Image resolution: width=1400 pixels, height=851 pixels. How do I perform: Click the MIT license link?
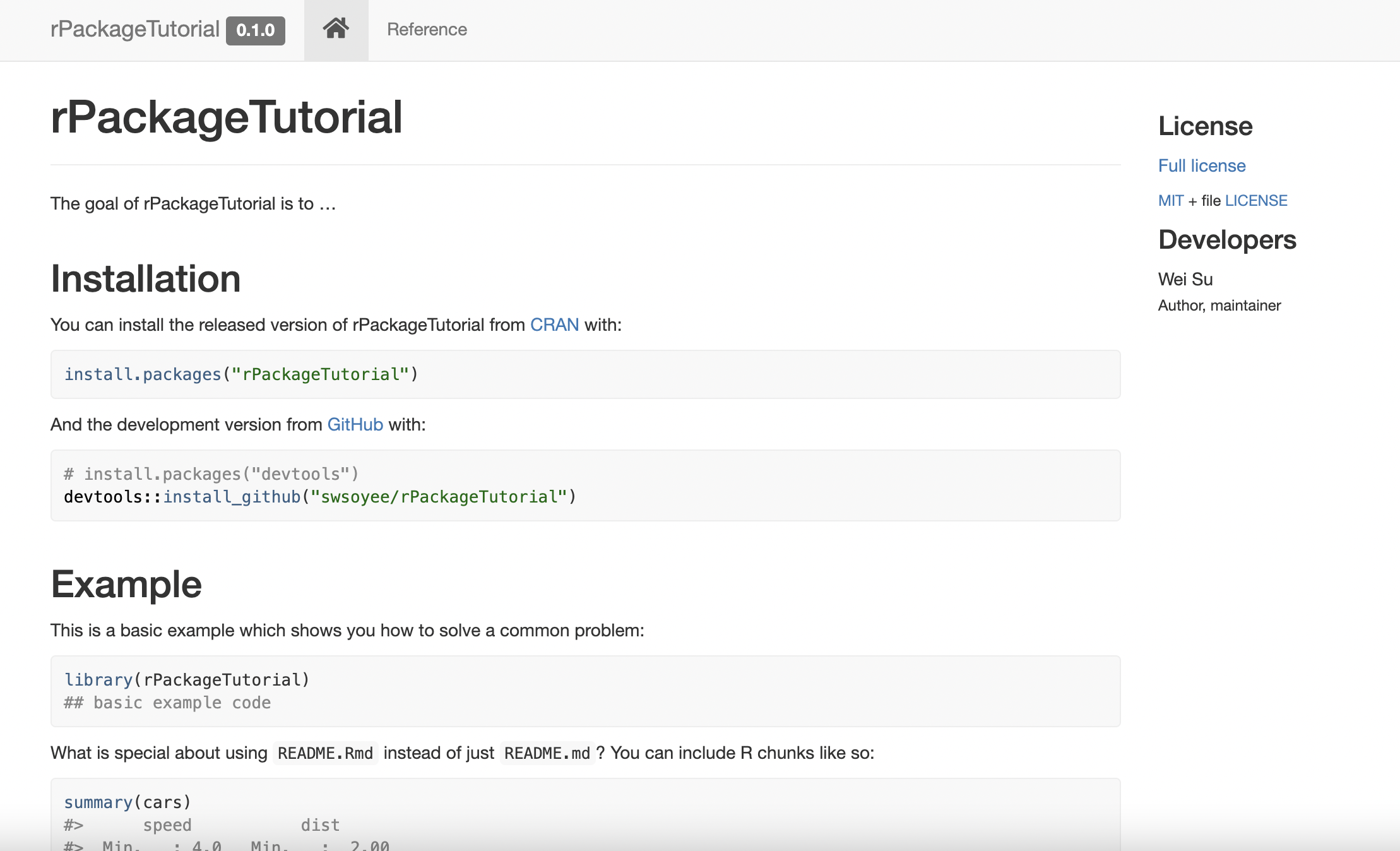coord(1171,201)
